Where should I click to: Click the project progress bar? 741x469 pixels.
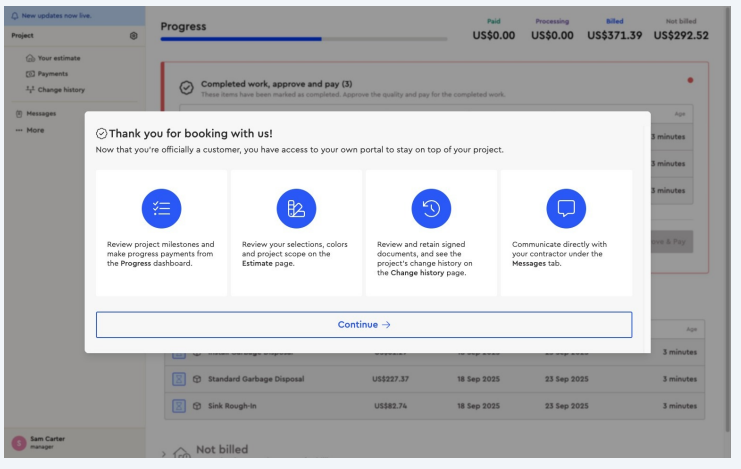[x=303, y=39]
